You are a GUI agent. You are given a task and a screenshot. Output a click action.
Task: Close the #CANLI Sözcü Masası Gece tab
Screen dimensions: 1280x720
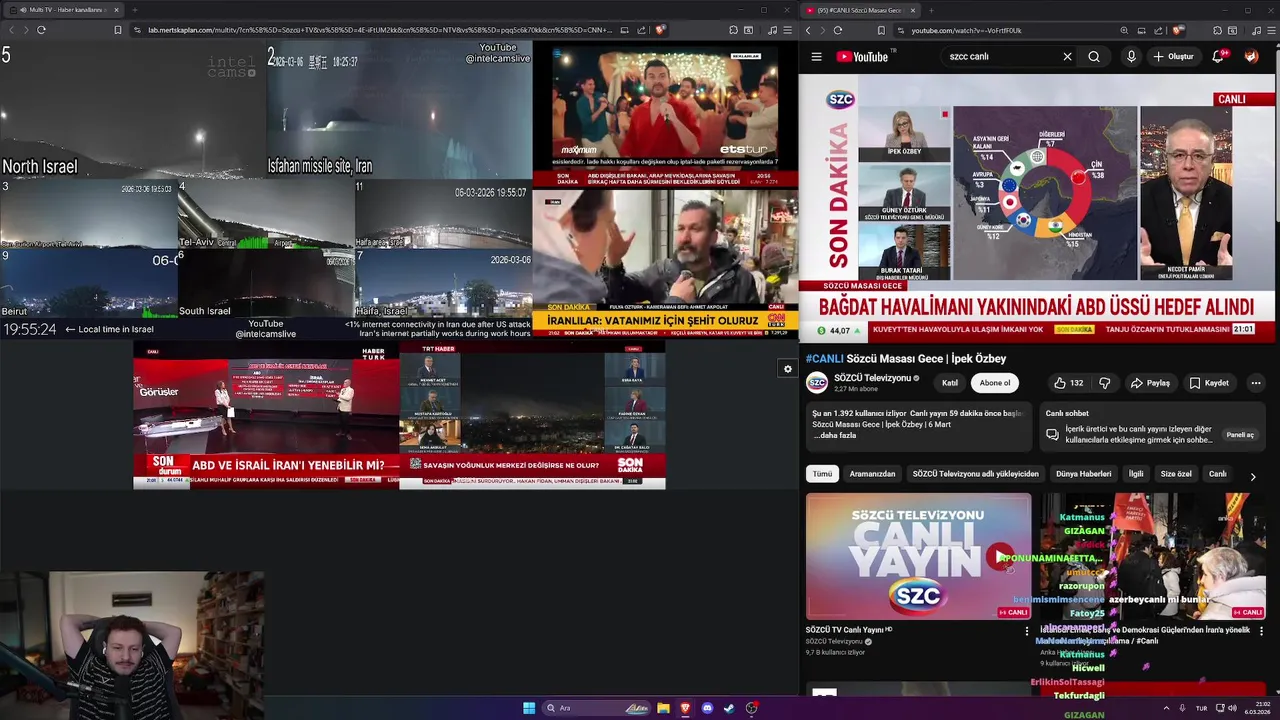pos(915,10)
